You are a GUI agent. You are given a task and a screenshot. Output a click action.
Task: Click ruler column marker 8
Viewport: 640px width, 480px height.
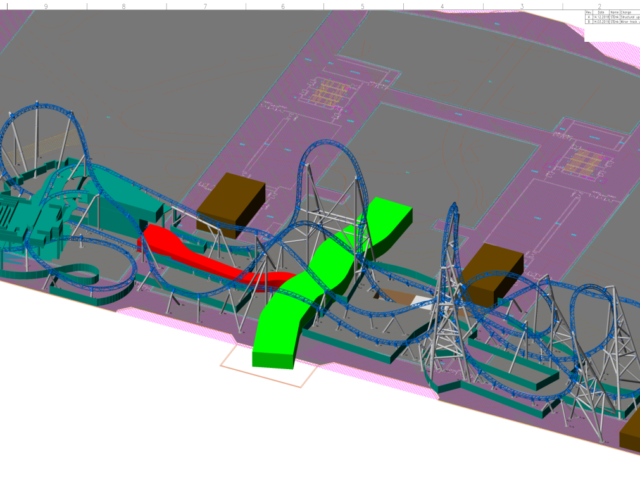124,6
